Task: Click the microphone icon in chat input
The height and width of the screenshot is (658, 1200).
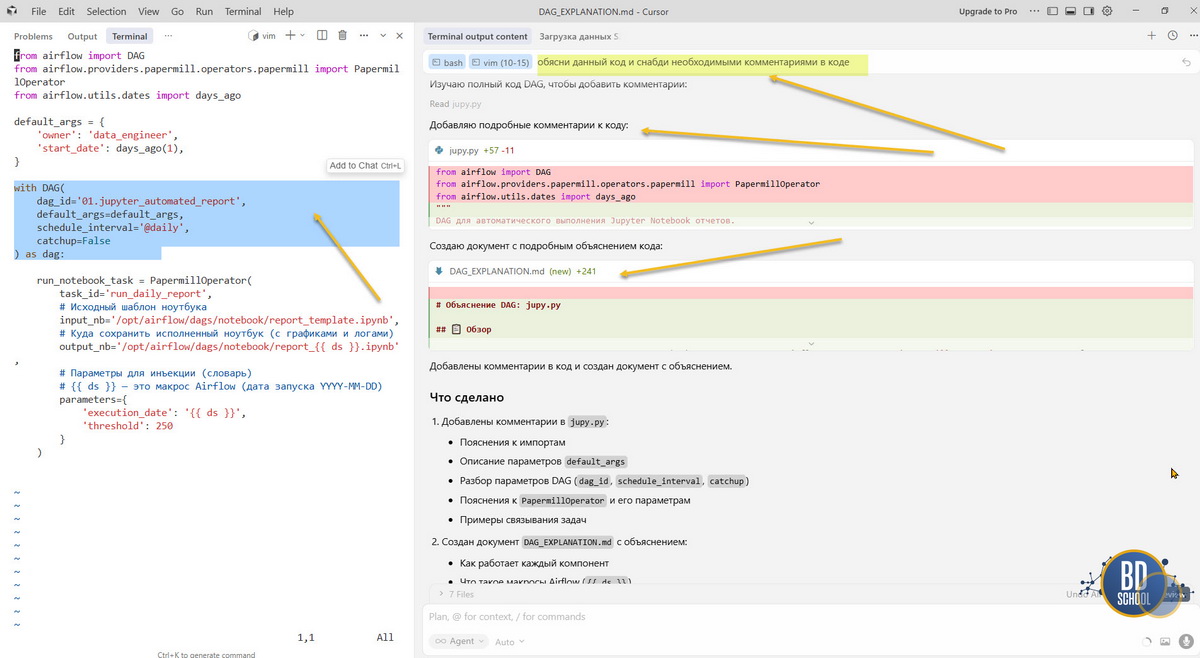Action: tap(1186, 641)
